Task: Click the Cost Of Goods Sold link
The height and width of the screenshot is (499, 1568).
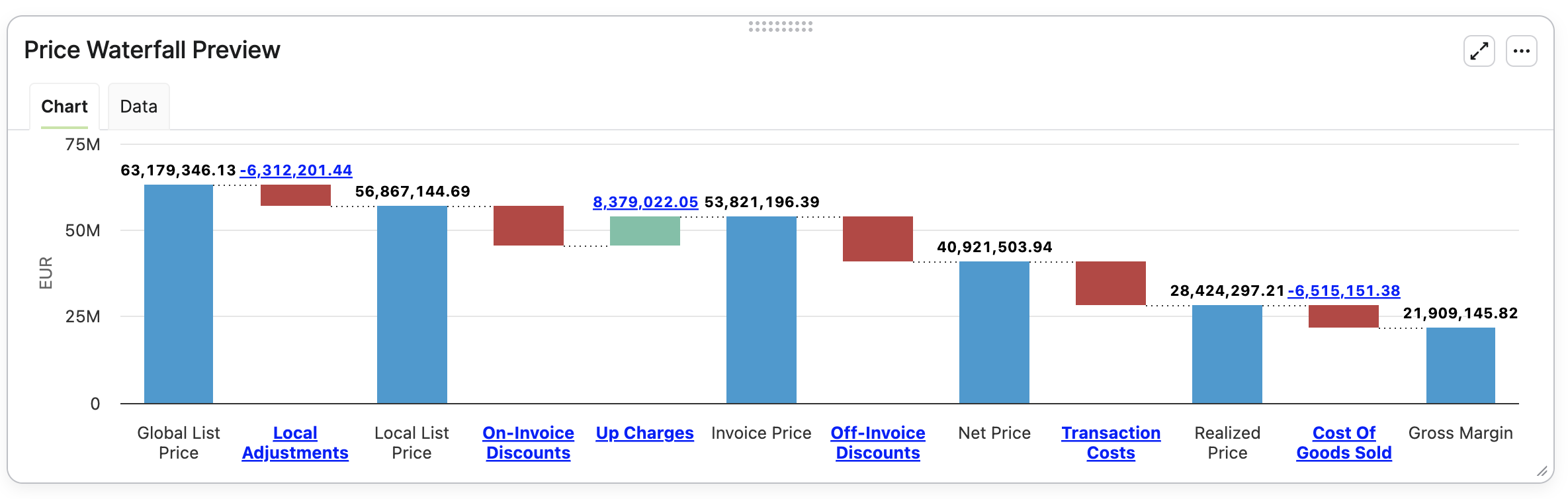Action: point(1344,443)
